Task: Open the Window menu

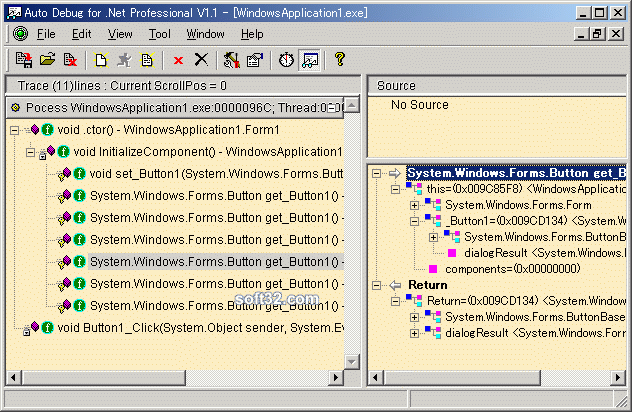Action: point(205,34)
